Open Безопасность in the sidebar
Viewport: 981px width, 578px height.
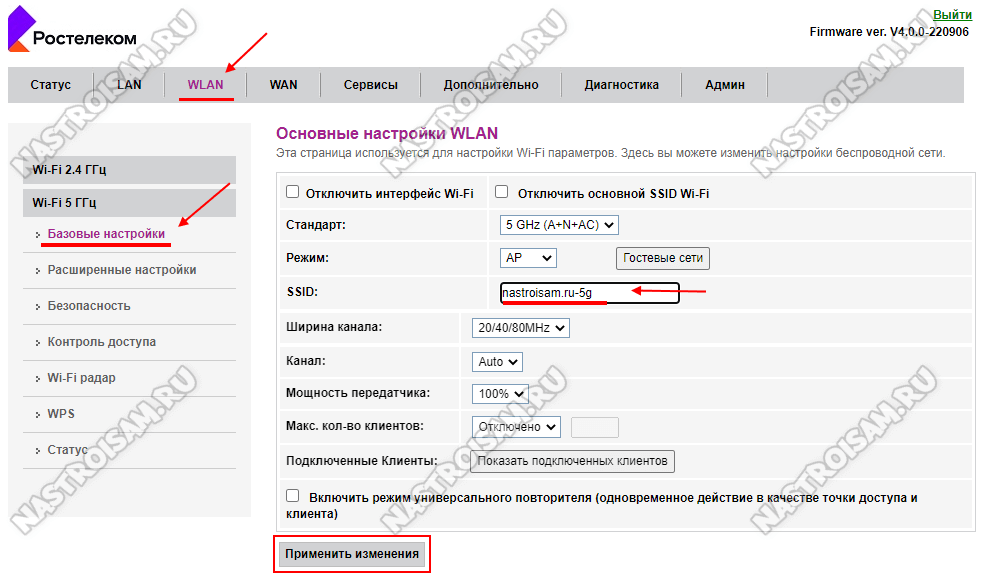click(89, 306)
